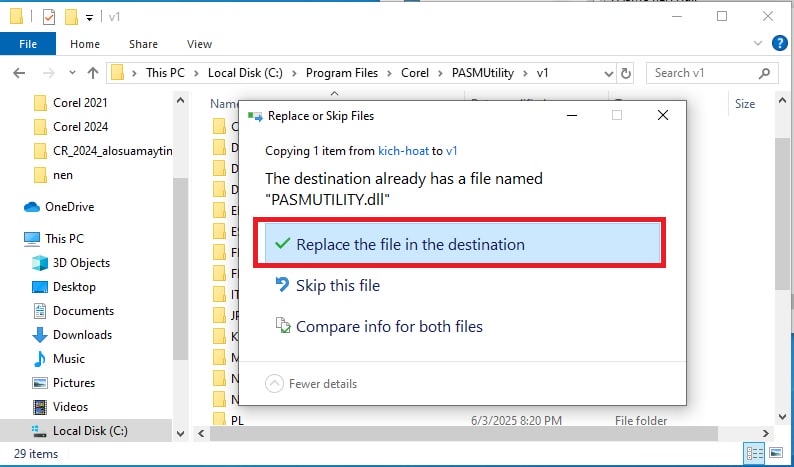
Task: Expand the ribbon with chevron
Action: pyautogui.click(x=758, y=44)
